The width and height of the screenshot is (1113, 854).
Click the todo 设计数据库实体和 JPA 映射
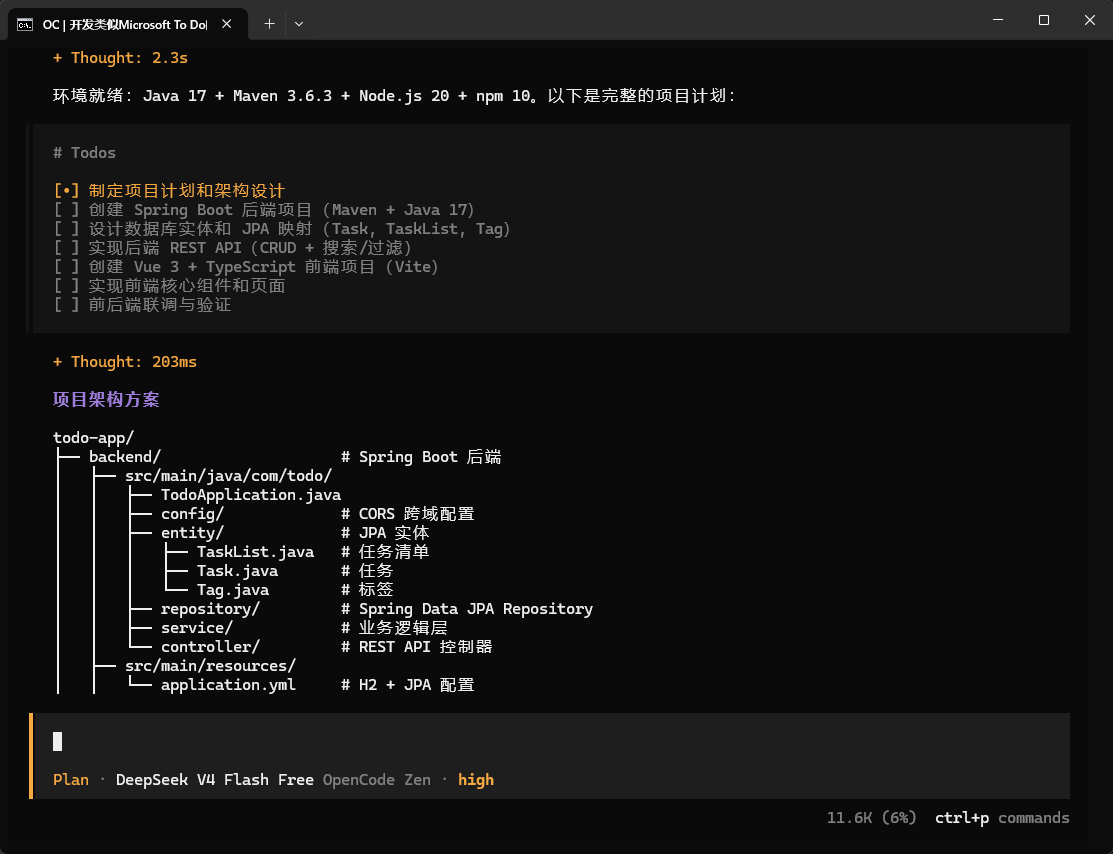tap(282, 229)
